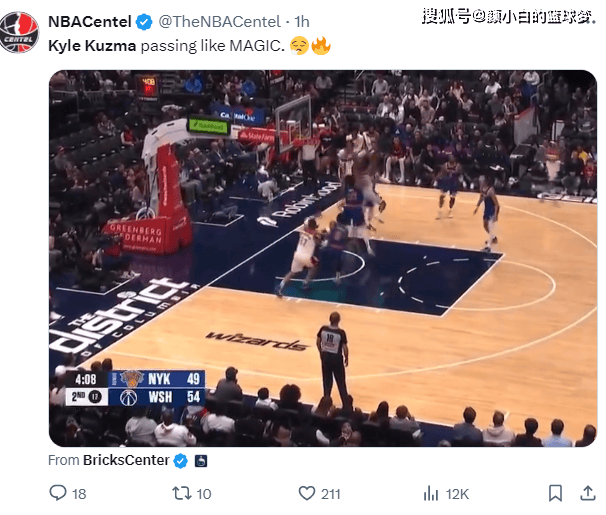Click the affiliate badge after BricksCenter
This screenshot has height=515, width=606.
[x=201, y=461]
